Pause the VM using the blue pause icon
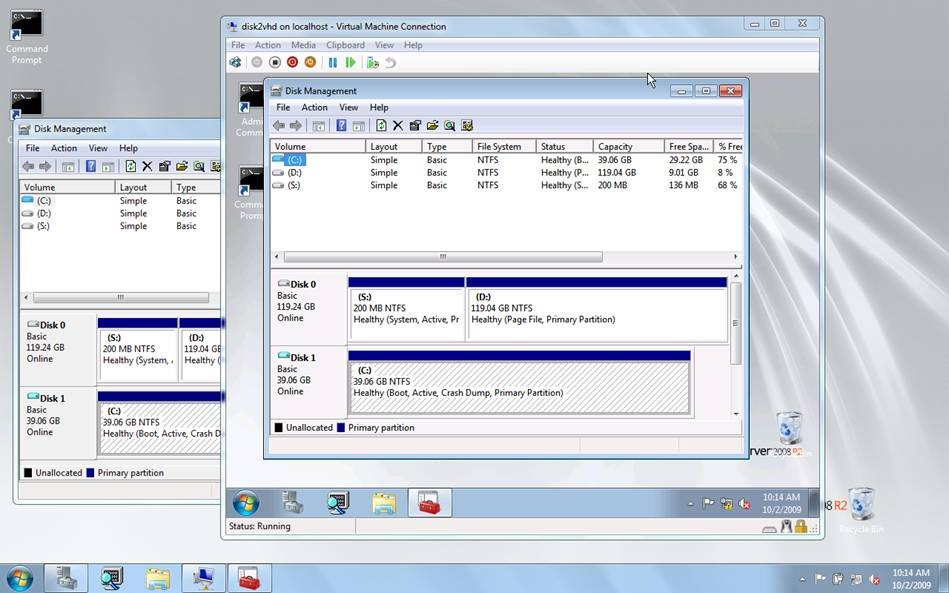This screenshot has width=949, height=593. coord(333,62)
